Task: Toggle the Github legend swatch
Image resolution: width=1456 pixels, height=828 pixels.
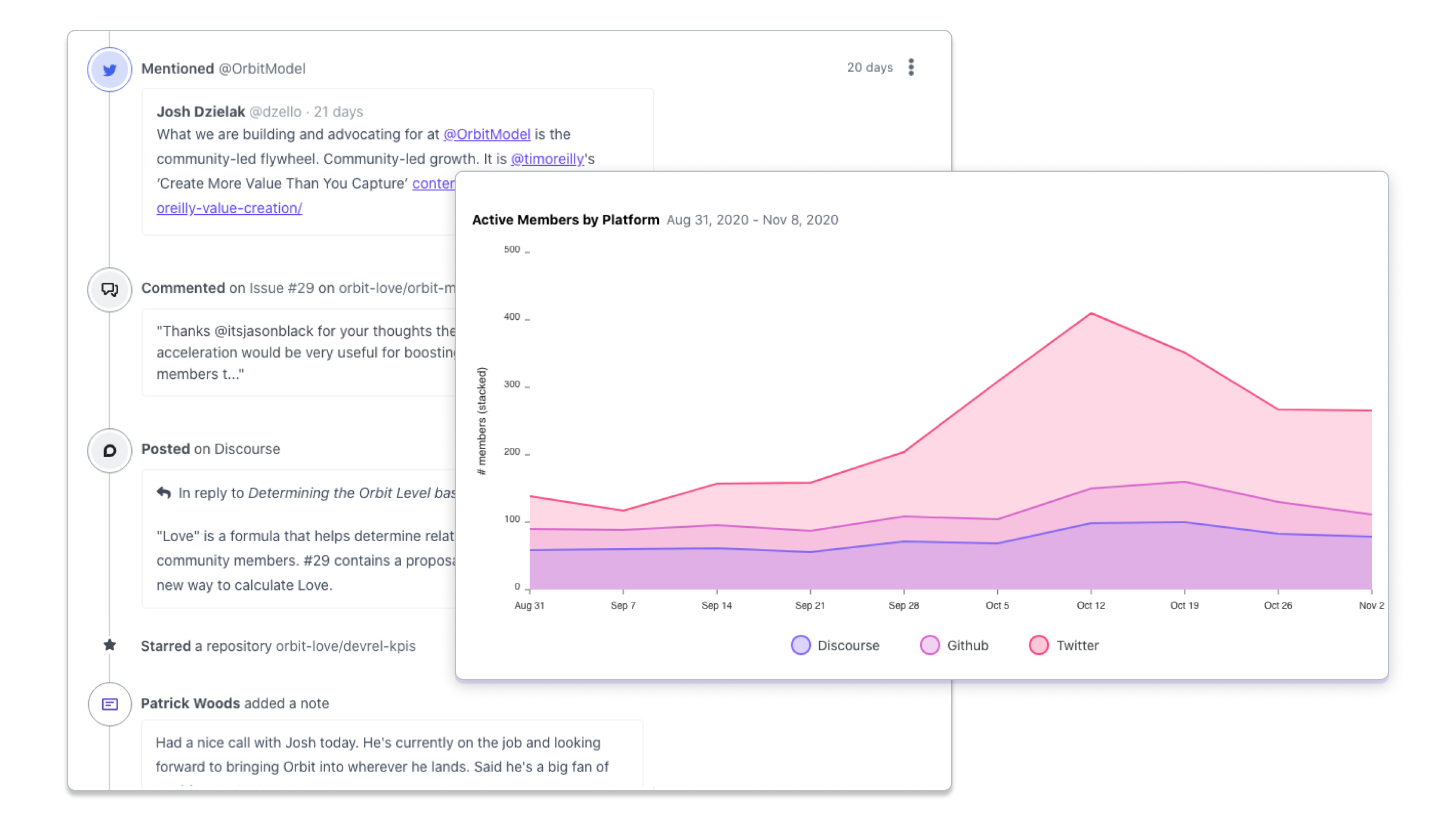Action: tap(930, 645)
